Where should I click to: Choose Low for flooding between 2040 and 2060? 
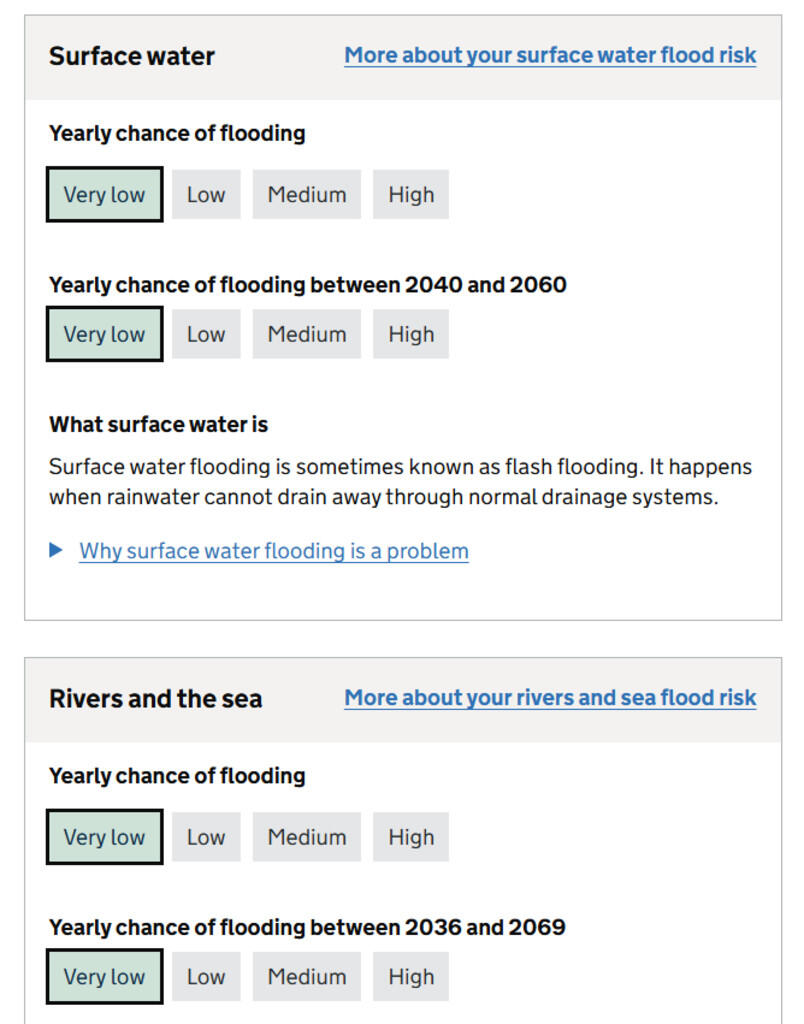pos(206,334)
